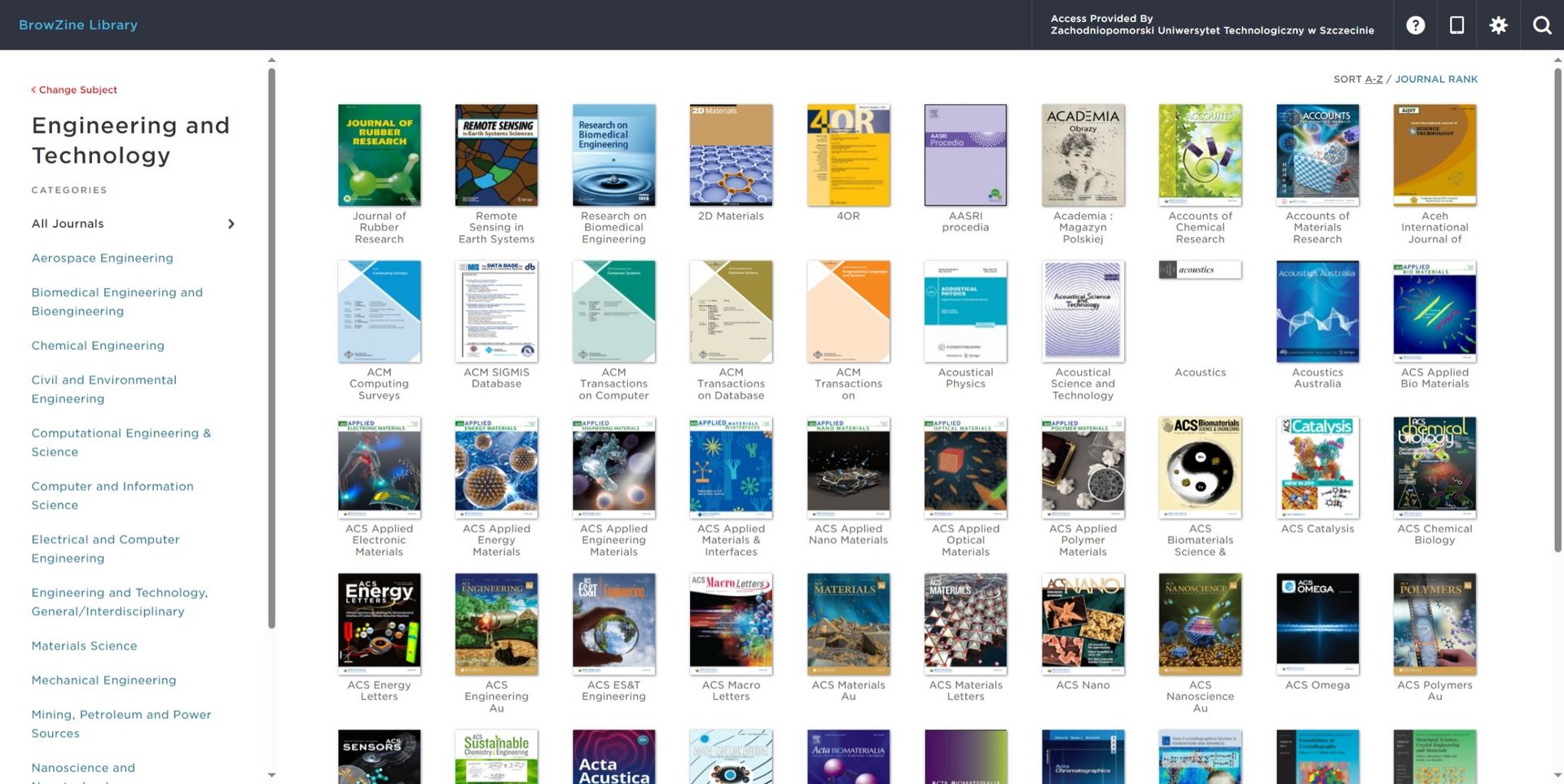This screenshot has width=1564, height=784.
Task: Open ACS Applied Bio Materials cover
Action: pos(1435,311)
